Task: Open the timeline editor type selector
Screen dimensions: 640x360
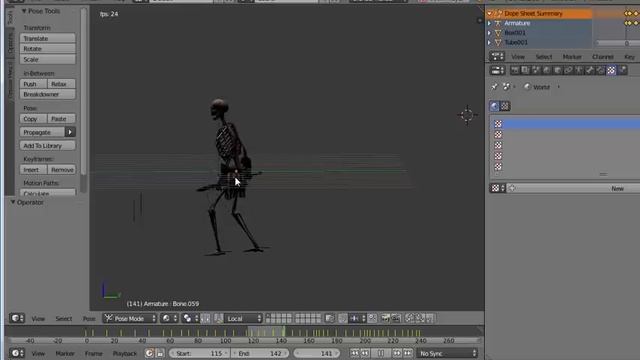Action: pyautogui.click(x=17, y=353)
